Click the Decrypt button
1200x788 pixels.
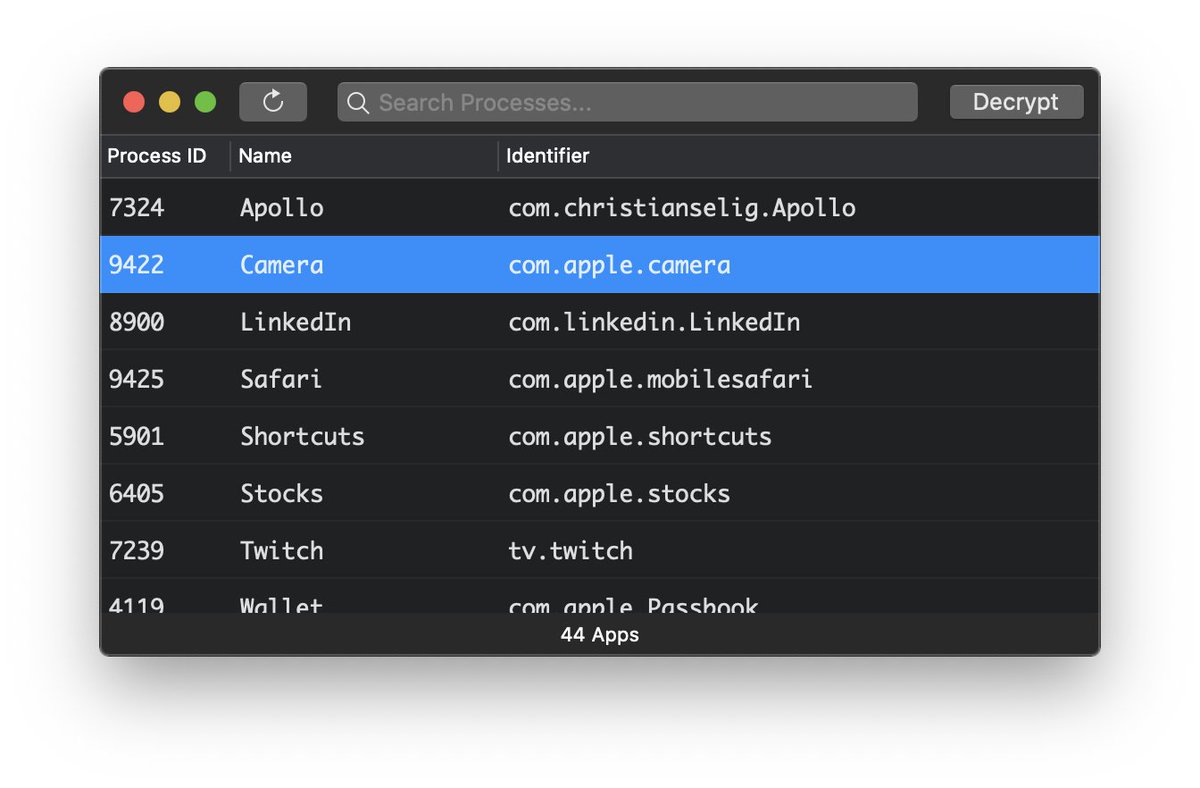pos(1016,102)
